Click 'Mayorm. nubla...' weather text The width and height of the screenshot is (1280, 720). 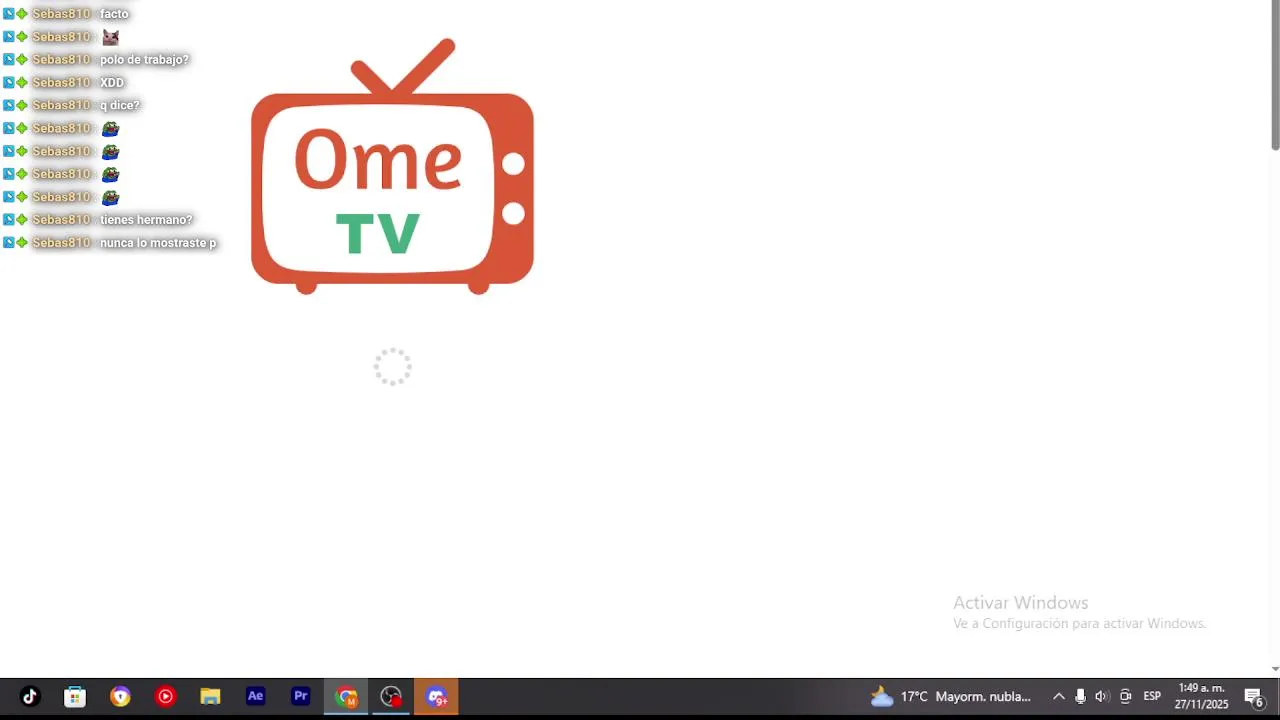click(983, 697)
